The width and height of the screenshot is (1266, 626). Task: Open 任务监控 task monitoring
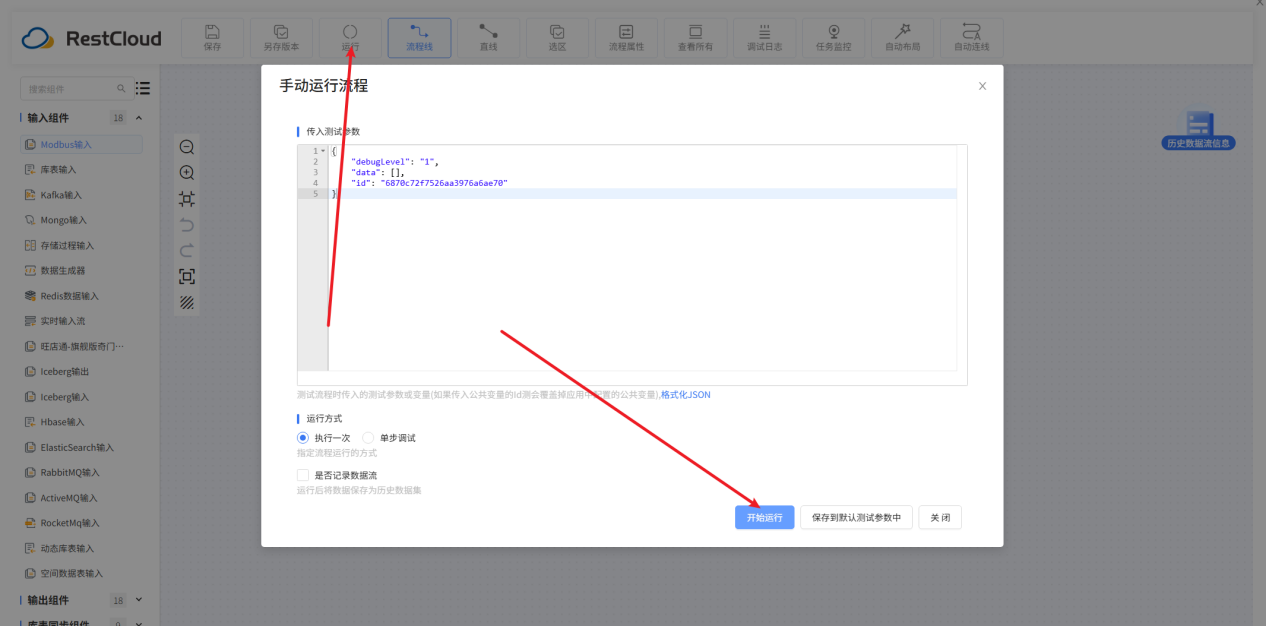pyautogui.click(x=833, y=38)
